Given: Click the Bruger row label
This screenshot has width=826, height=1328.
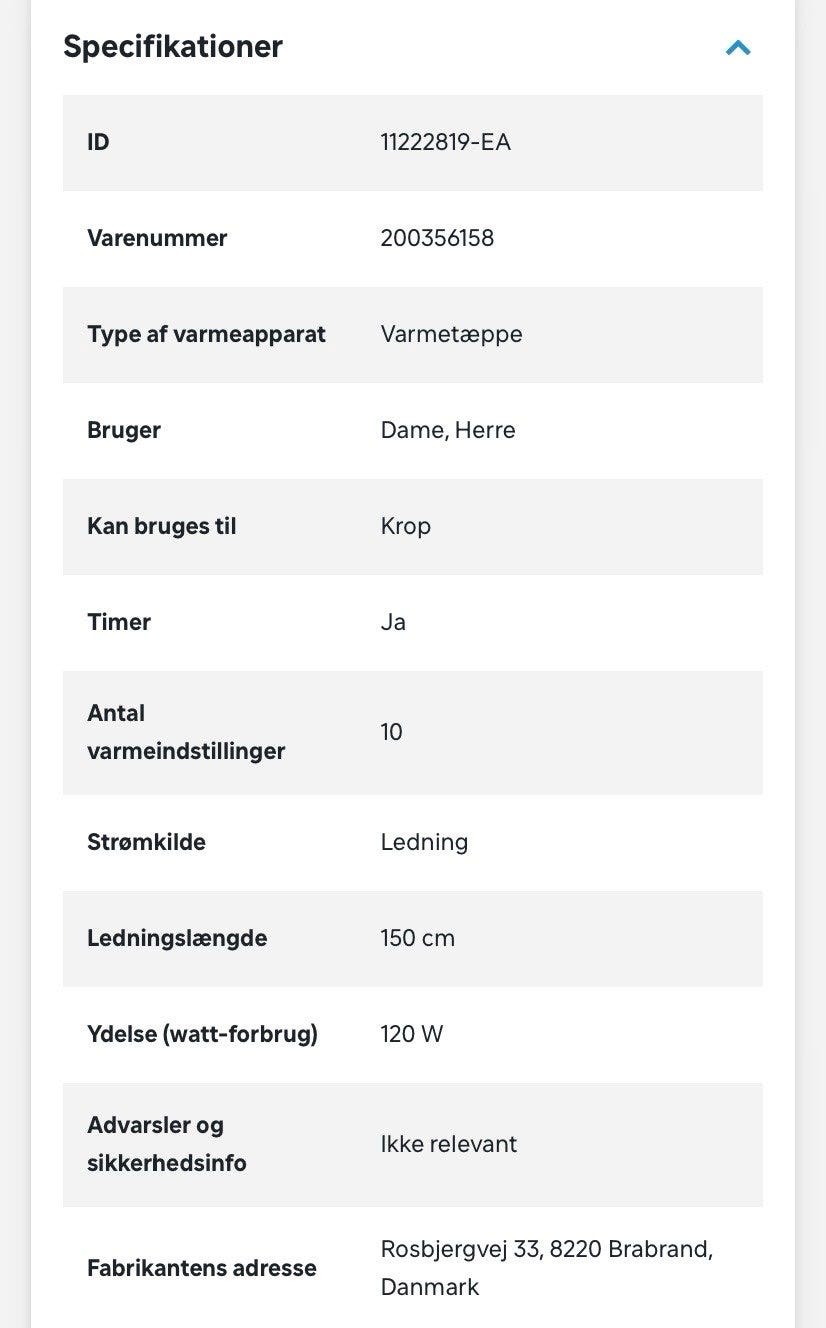Looking at the screenshot, I should pyautogui.click(x=124, y=430).
